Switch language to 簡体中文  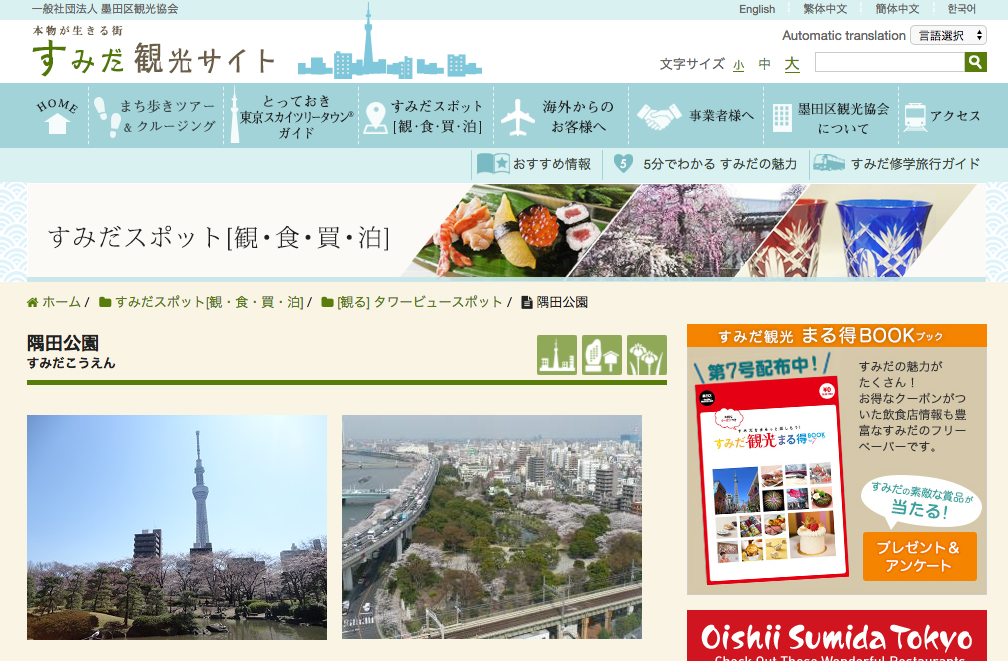[x=897, y=9]
